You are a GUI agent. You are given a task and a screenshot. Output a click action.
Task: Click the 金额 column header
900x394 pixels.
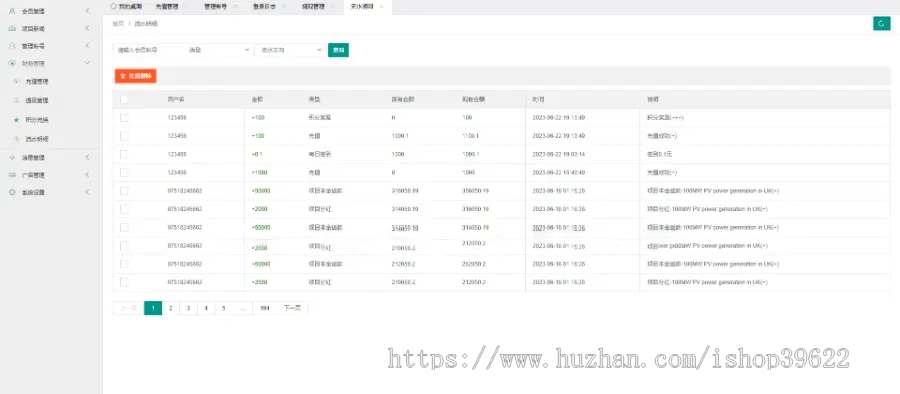pyautogui.click(x=257, y=99)
